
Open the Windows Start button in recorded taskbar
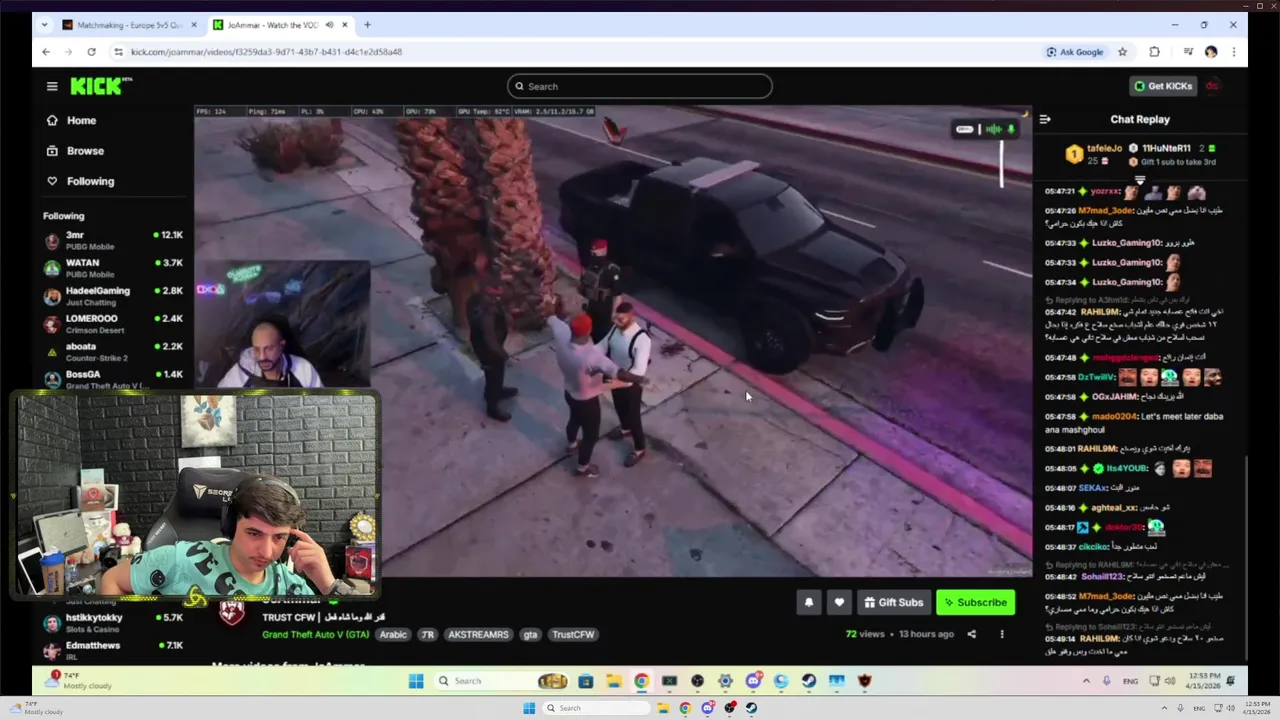click(x=416, y=681)
